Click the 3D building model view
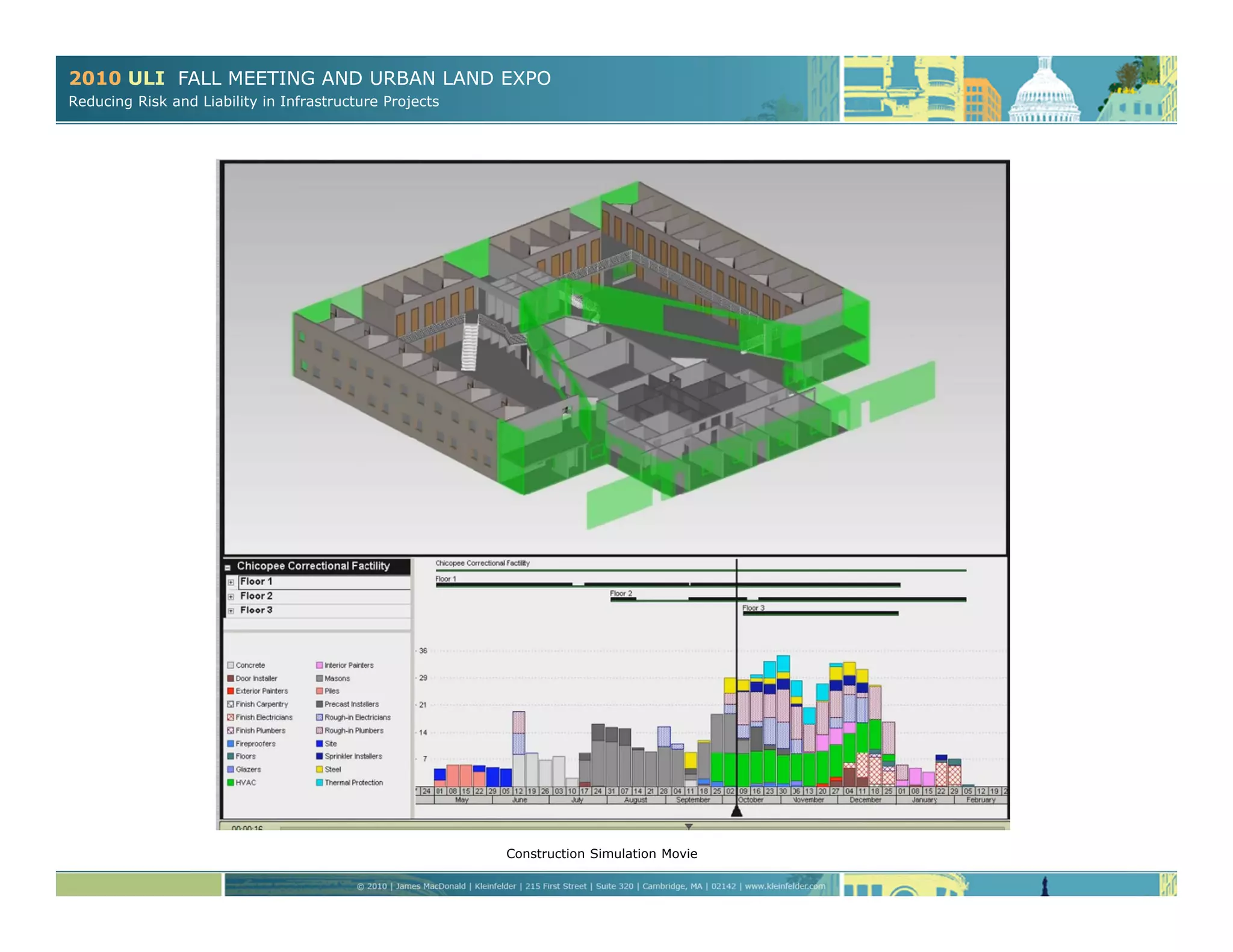This screenshot has width=1233, height=952. point(615,359)
